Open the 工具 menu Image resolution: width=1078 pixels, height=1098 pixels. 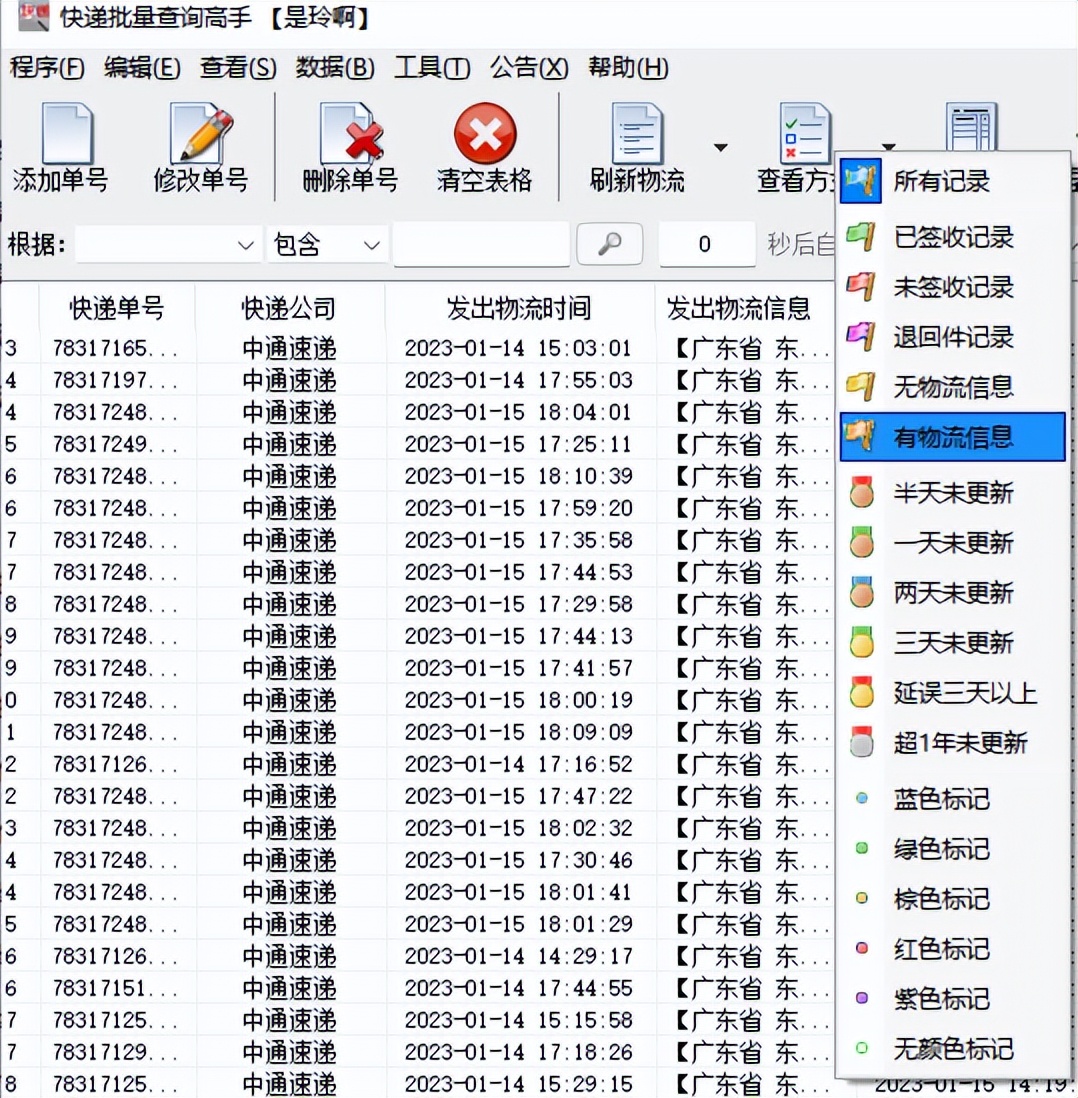point(431,68)
